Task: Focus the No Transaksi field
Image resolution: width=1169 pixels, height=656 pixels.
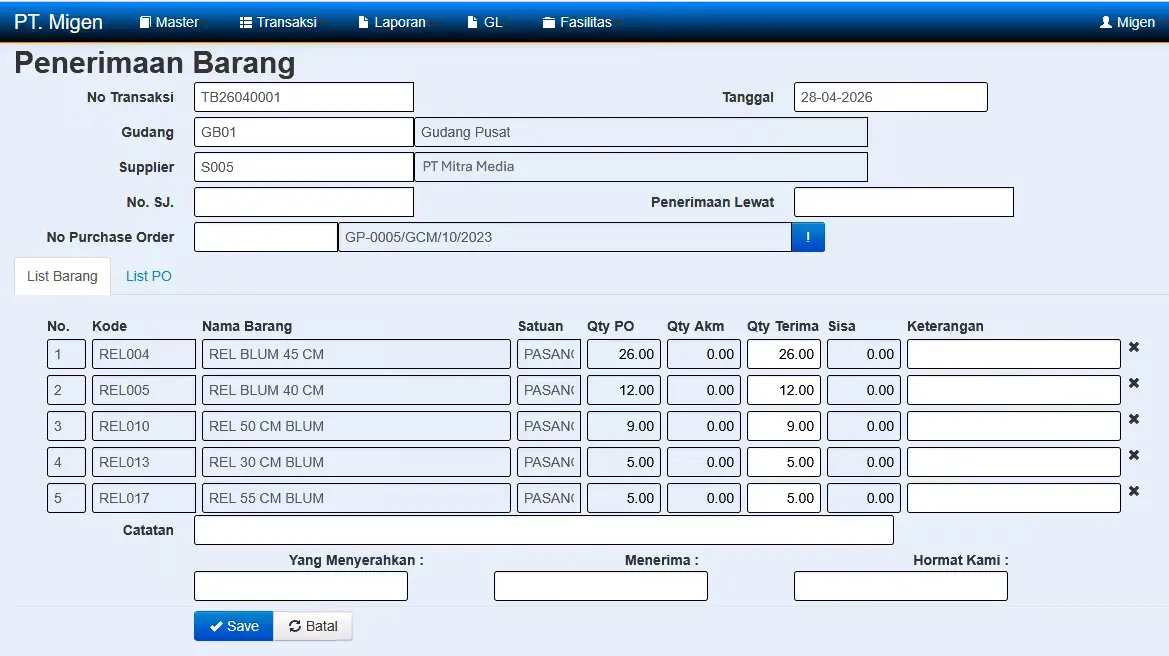Action: coord(304,97)
